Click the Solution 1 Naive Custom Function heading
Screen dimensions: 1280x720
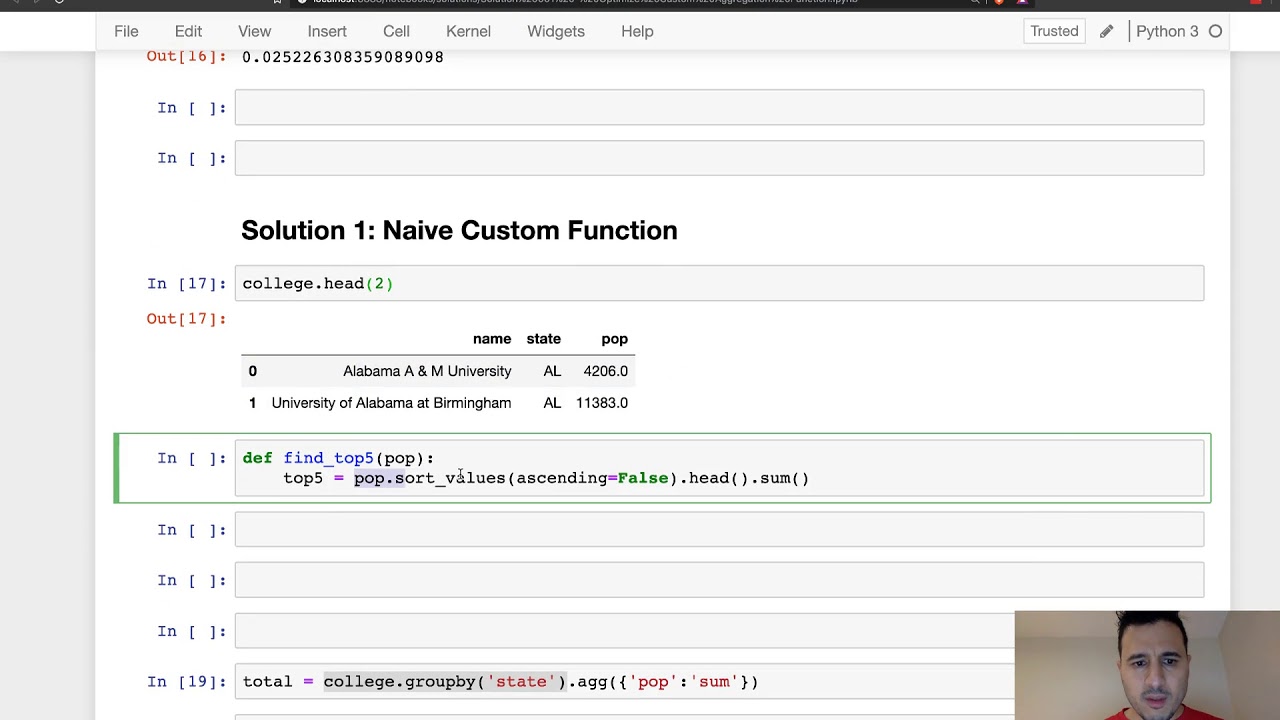[459, 231]
